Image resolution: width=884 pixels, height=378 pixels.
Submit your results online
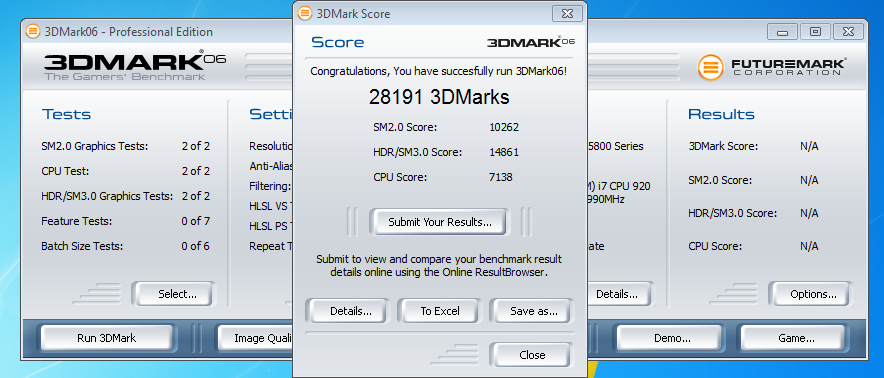(440, 222)
